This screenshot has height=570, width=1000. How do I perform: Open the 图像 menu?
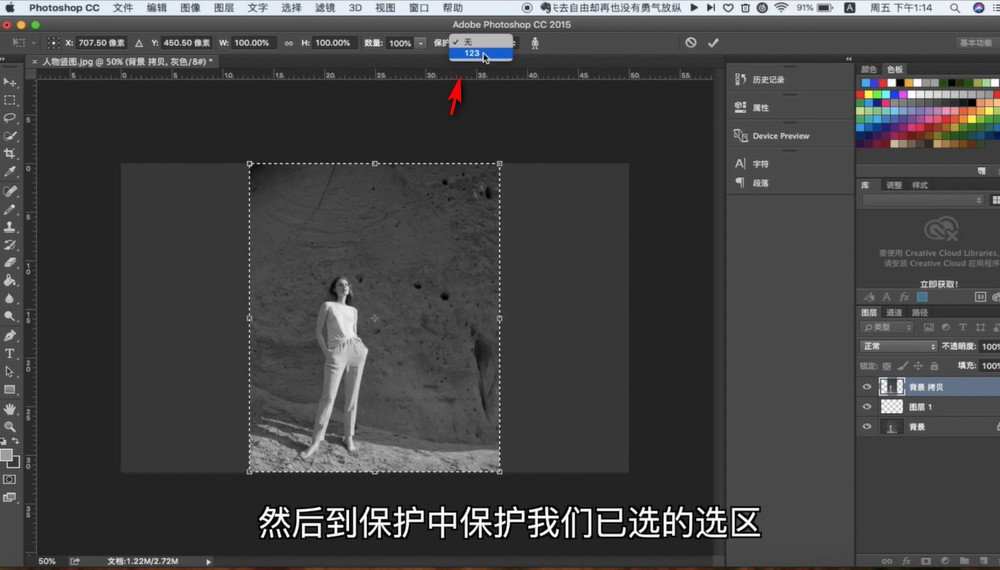[x=190, y=8]
